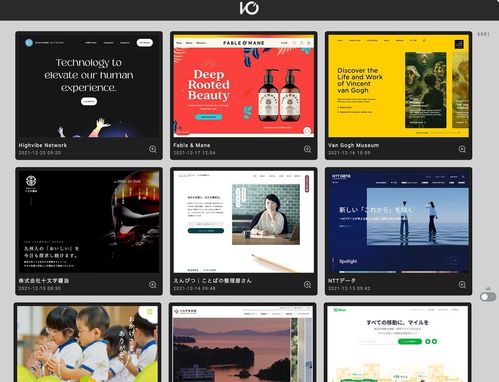Open the thumbnail with woman at desk

click(x=244, y=222)
